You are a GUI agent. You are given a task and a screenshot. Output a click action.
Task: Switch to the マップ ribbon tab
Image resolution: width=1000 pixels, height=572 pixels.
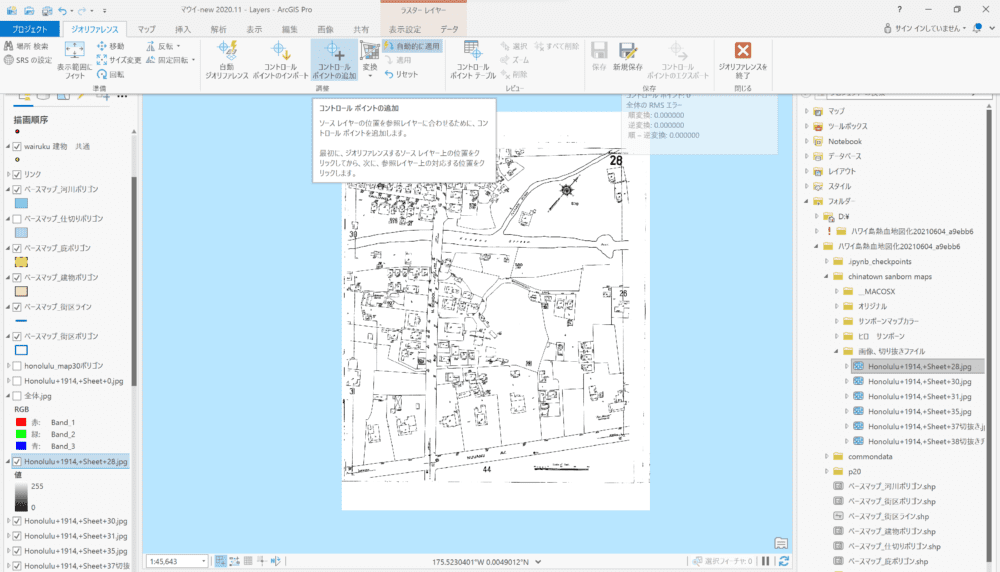tap(146, 29)
